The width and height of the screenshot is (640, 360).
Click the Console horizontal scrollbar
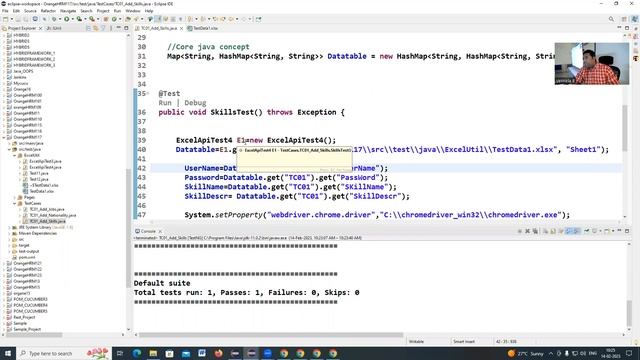(x=271, y=335)
